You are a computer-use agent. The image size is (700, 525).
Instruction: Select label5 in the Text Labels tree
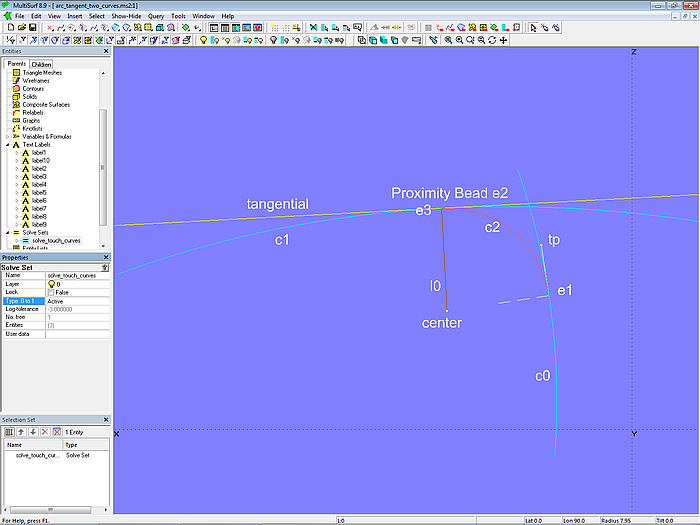[39, 192]
